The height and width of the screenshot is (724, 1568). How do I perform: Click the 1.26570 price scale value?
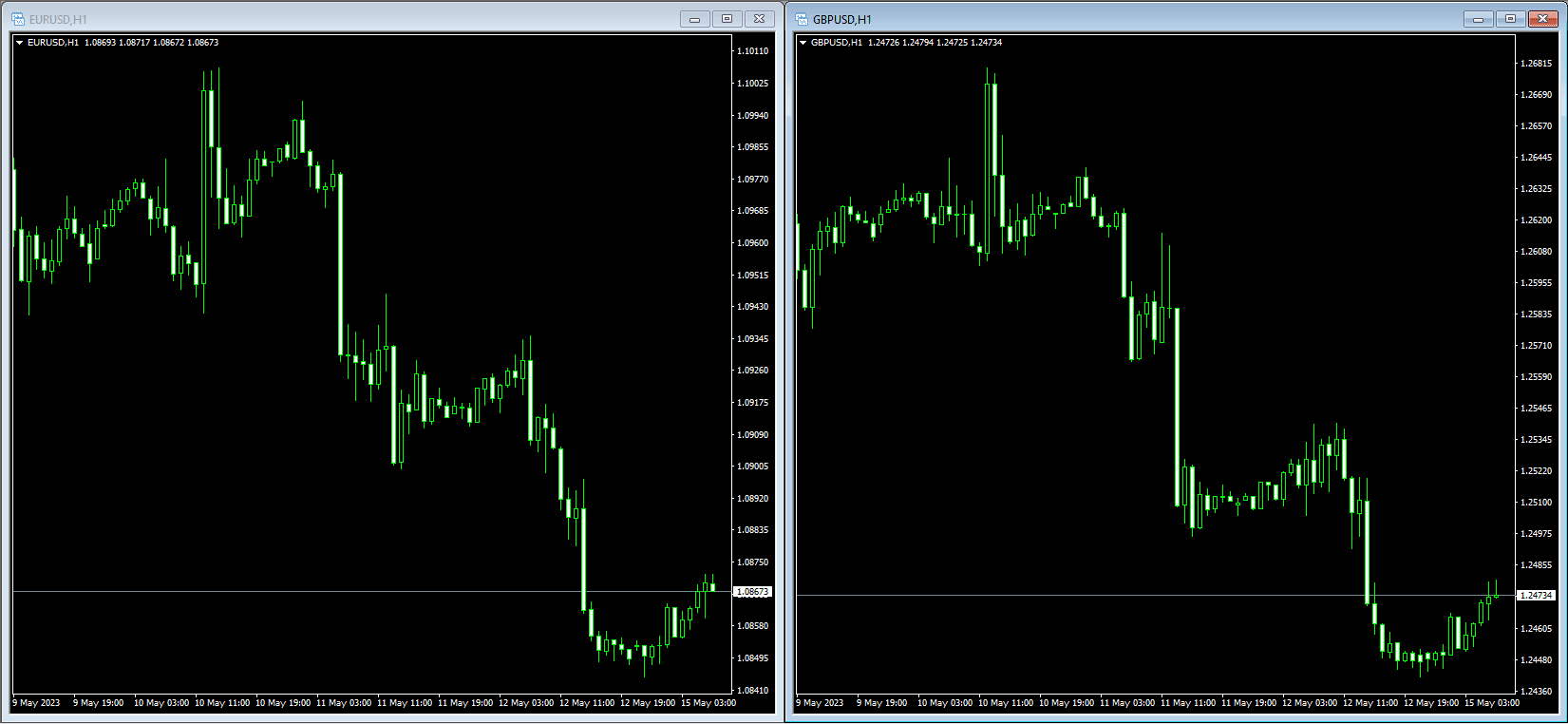tap(1537, 126)
